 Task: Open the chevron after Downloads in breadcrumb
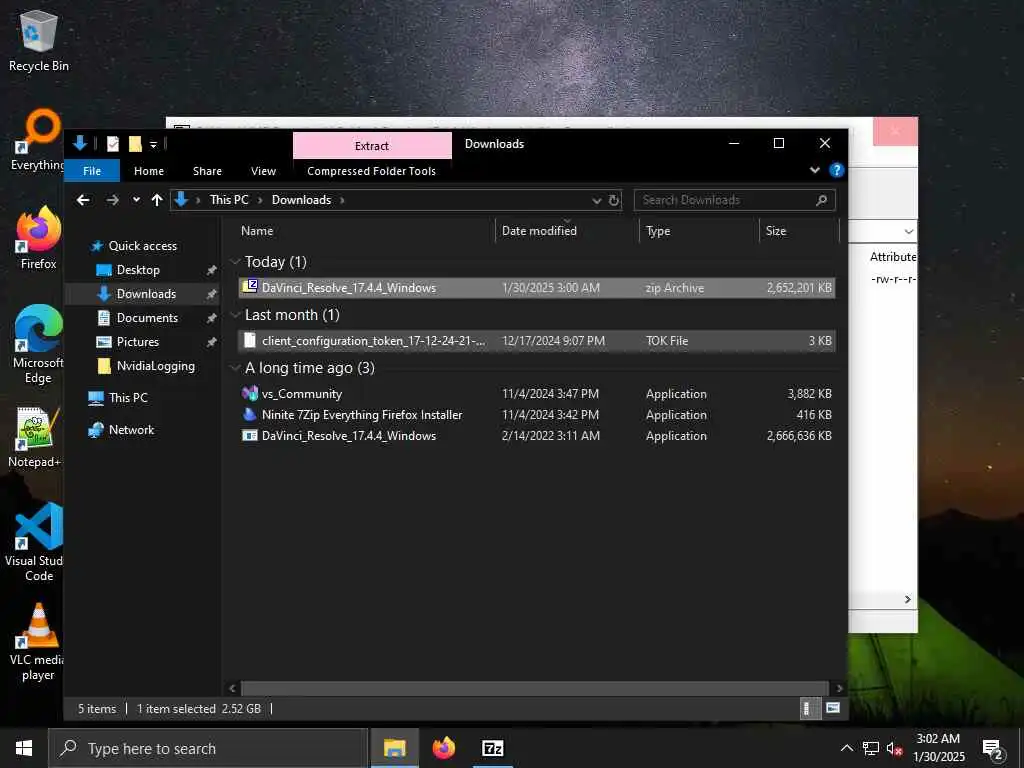tap(342, 200)
